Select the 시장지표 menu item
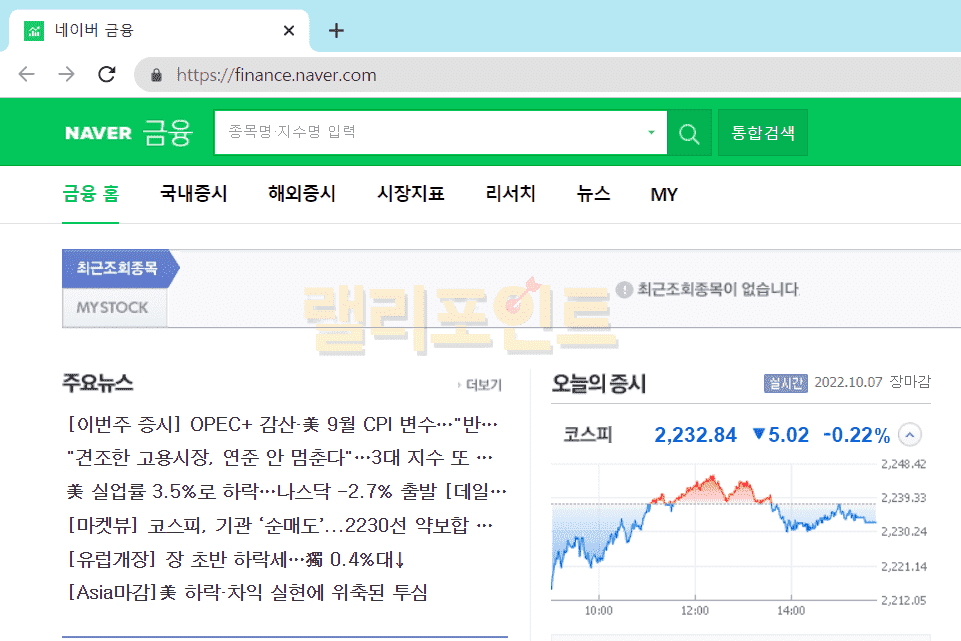This screenshot has height=641, width=961. [411, 194]
